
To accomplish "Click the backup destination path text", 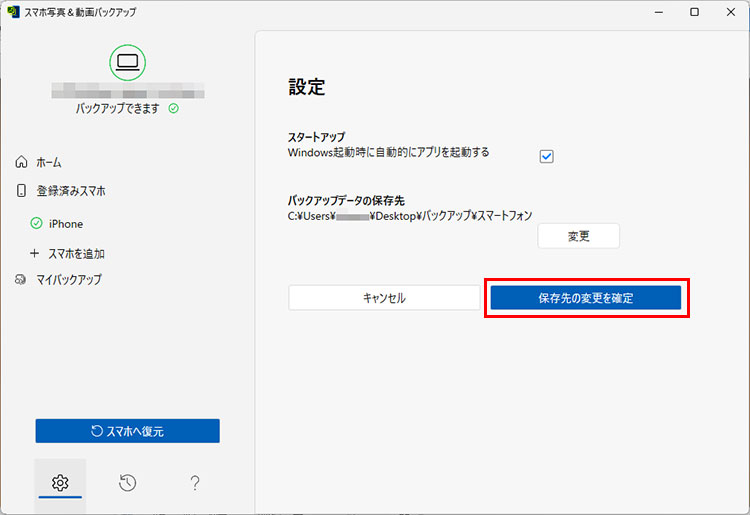I will [x=410, y=215].
